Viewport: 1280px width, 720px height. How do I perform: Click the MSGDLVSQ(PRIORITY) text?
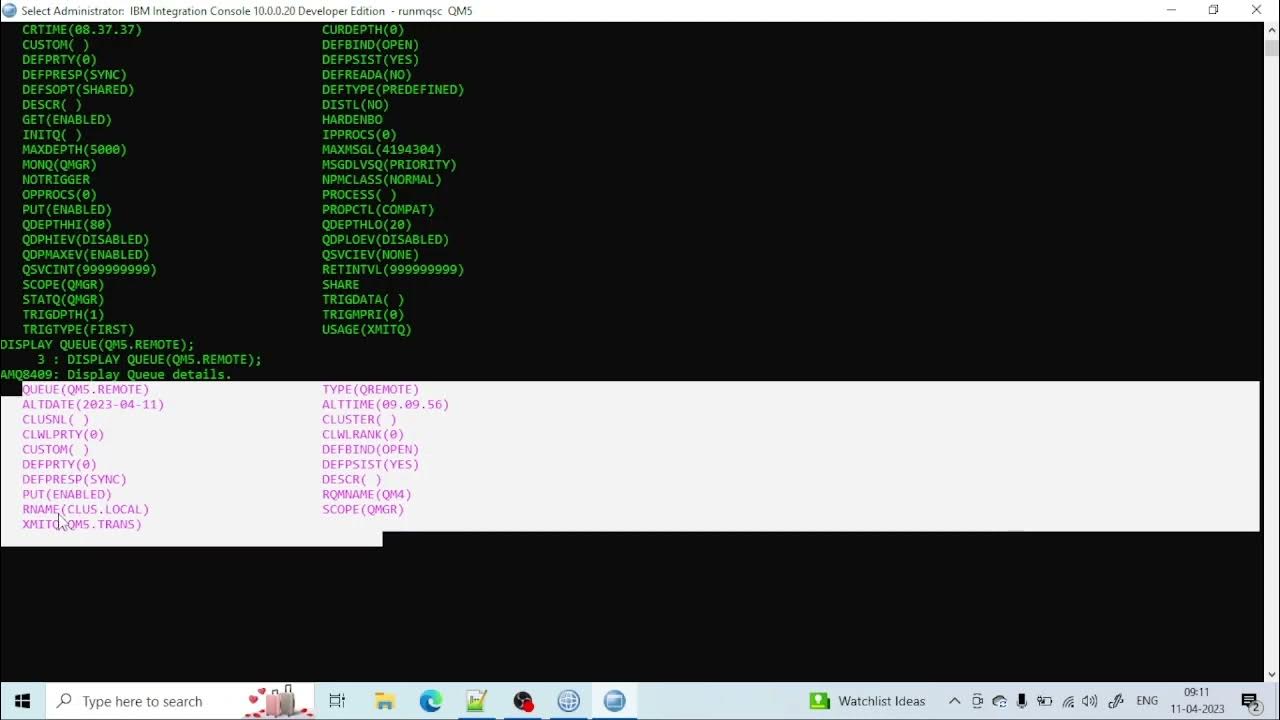[389, 164]
